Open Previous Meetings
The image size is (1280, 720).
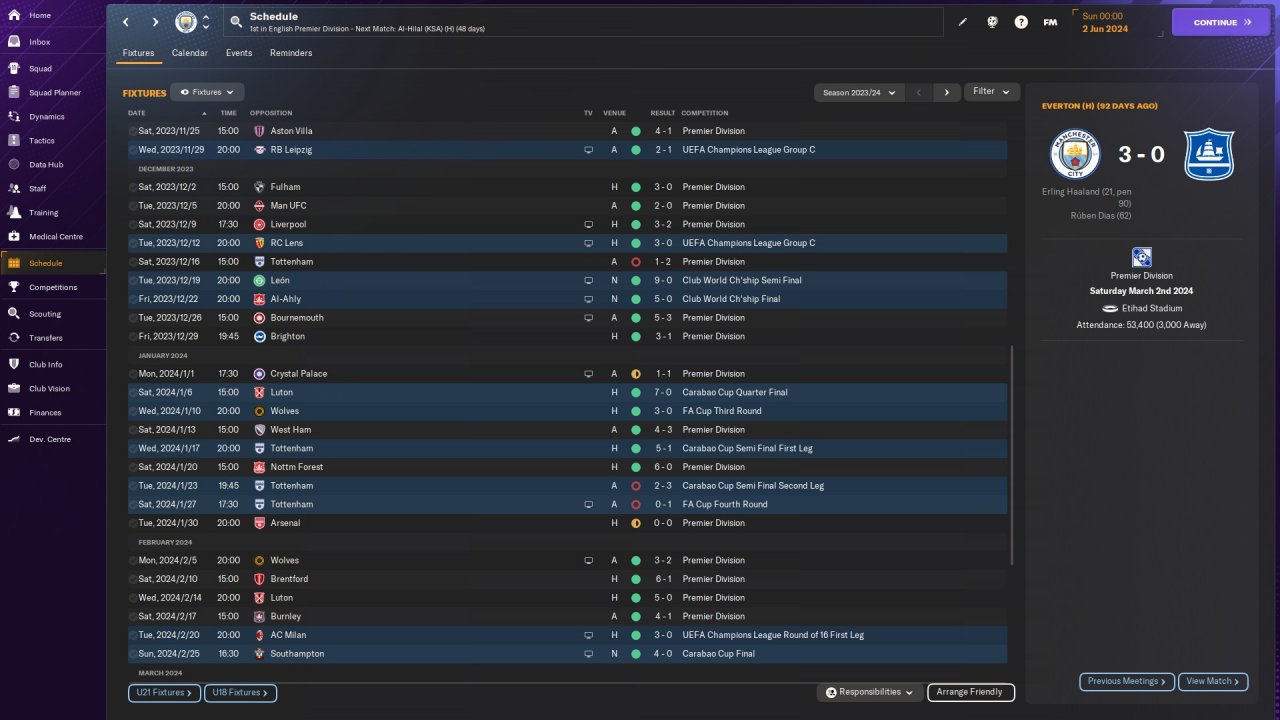point(1127,682)
